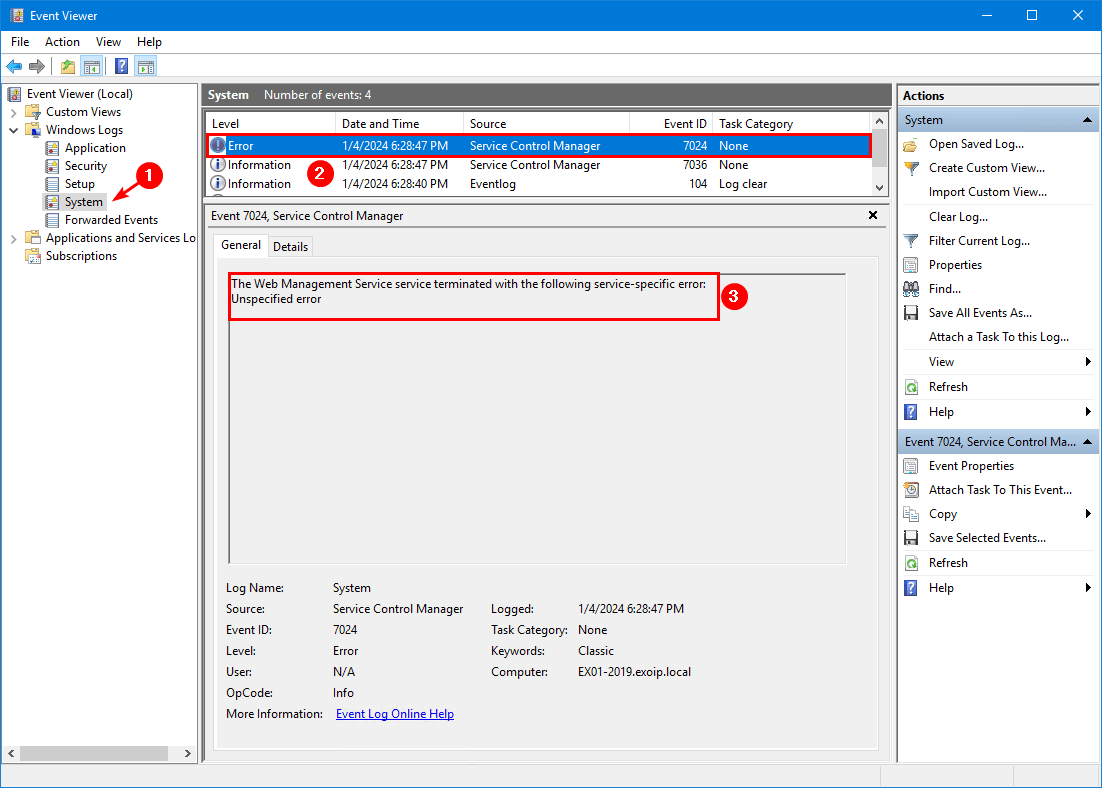Open the Action menu
This screenshot has width=1102, height=788.
pos(62,42)
